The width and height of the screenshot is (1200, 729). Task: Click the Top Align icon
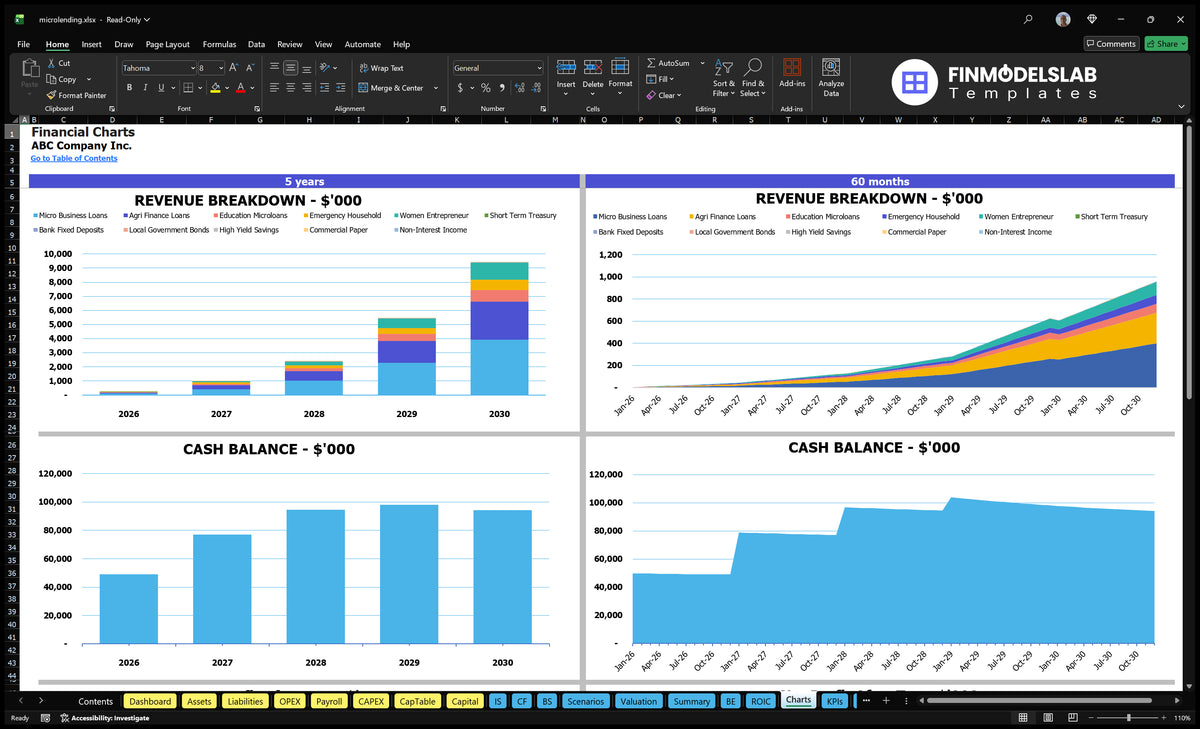pyautogui.click(x=274, y=68)
